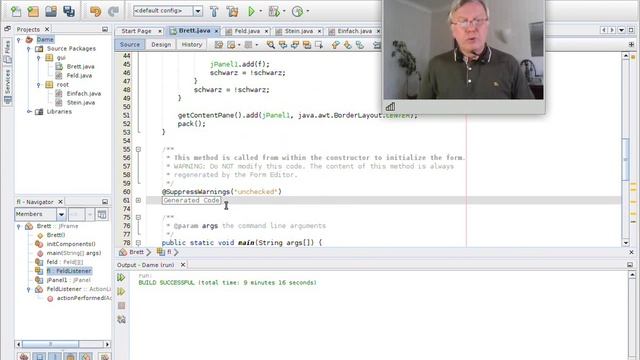The height and width of the screenshot is (360, 640).
Task: Click the Output settings icon below Stop
Action: point(121,320)
